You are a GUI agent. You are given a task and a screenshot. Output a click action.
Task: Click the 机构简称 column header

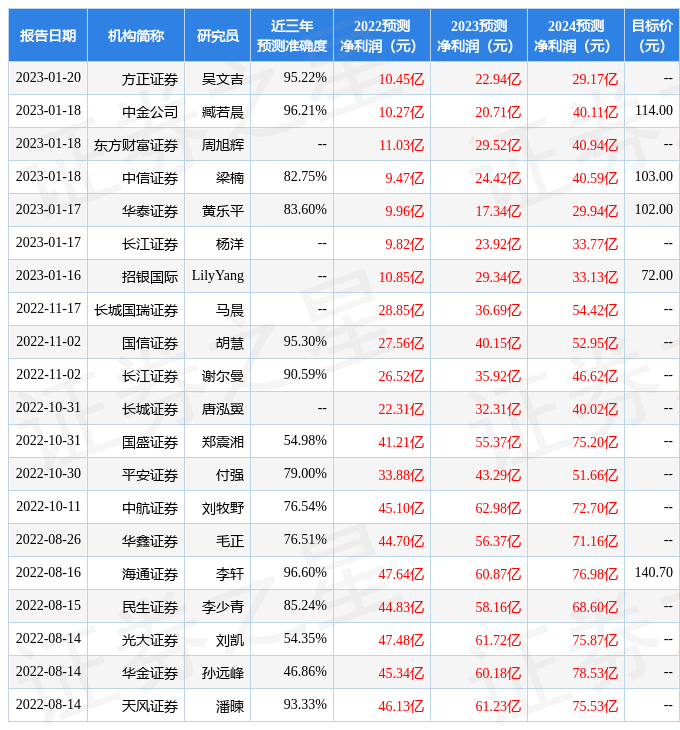(x=136, y=36)
